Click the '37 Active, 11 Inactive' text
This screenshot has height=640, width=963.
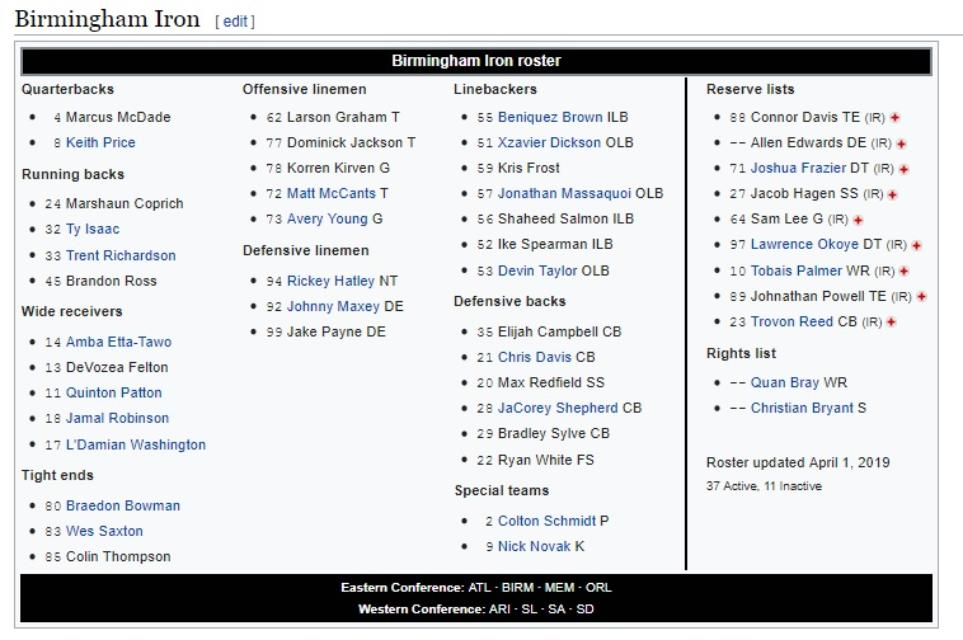click(764, 486)
